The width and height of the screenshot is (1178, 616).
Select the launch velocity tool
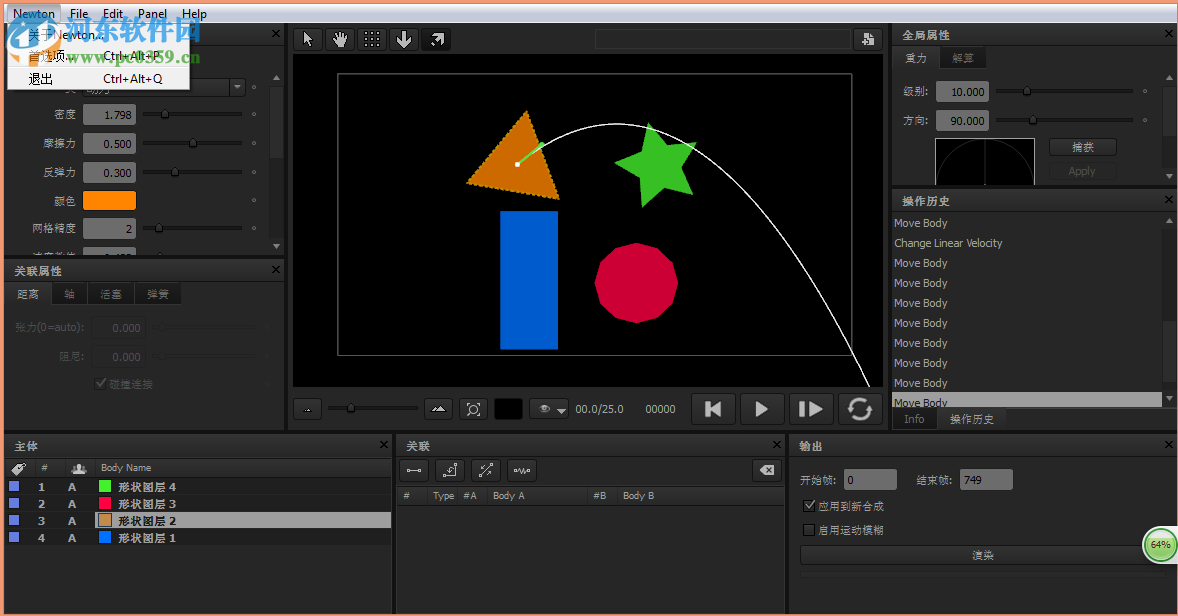436,39
